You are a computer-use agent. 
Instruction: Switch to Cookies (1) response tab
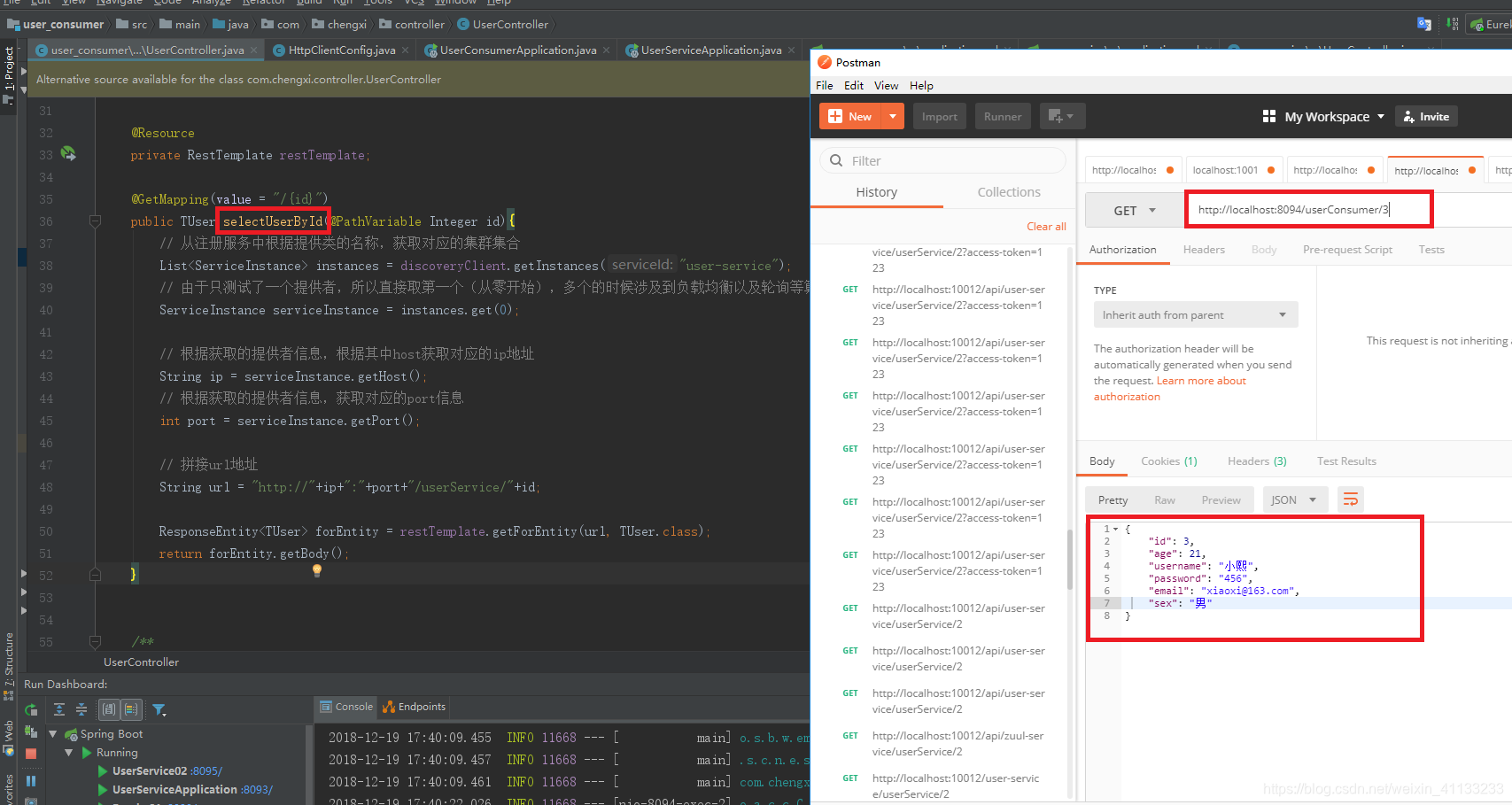[1169, 461]
